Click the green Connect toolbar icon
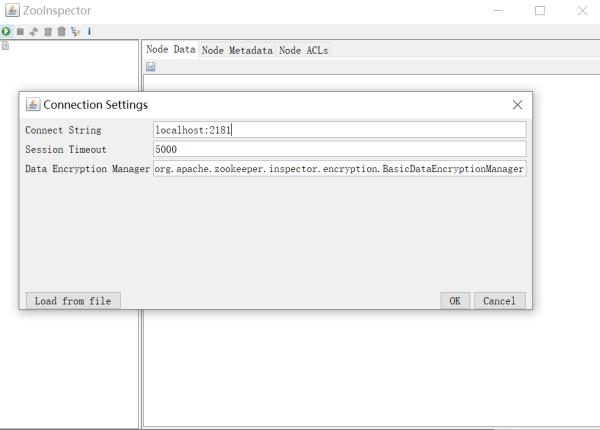 click(6, 31)
